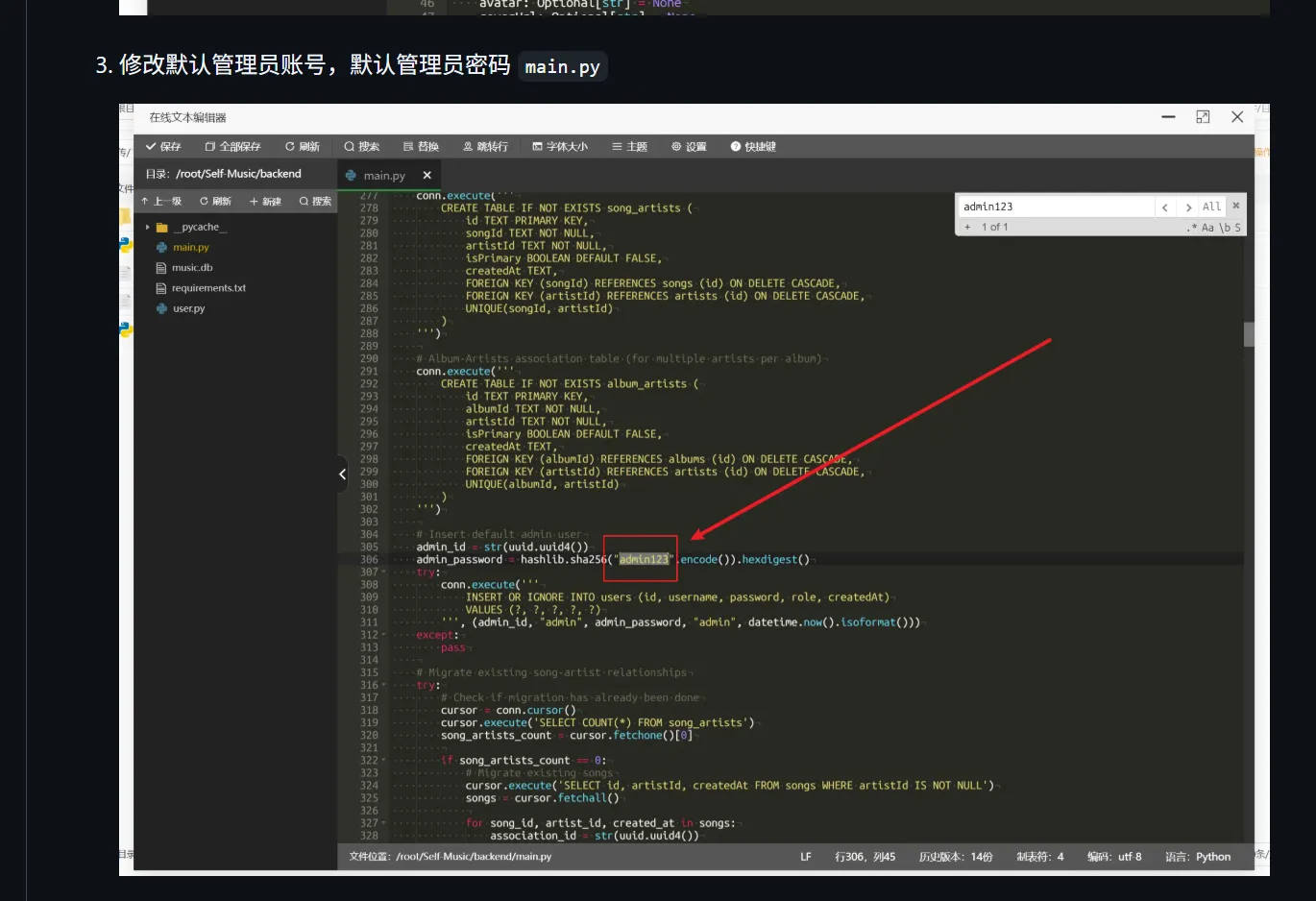The height and width of the screenshot is (901, 1316).
Task: Click the 编码: utf-8 status entry
Action: (x=1114, y=857)
